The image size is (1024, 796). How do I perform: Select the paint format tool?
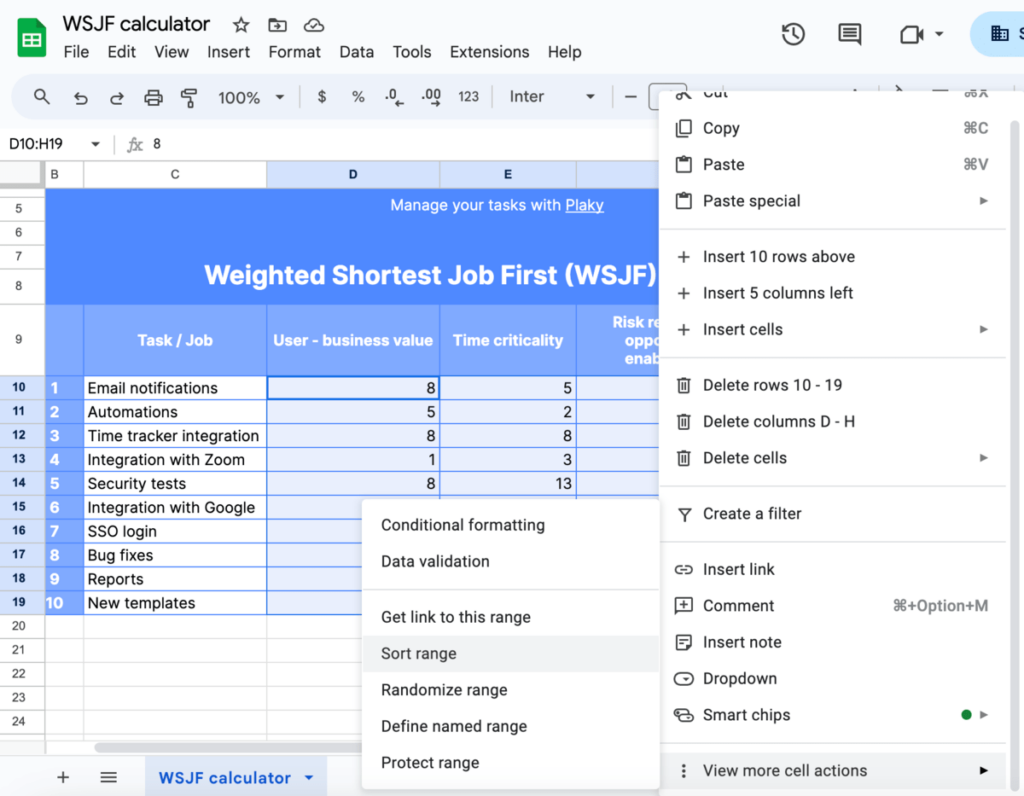(188, 97)
